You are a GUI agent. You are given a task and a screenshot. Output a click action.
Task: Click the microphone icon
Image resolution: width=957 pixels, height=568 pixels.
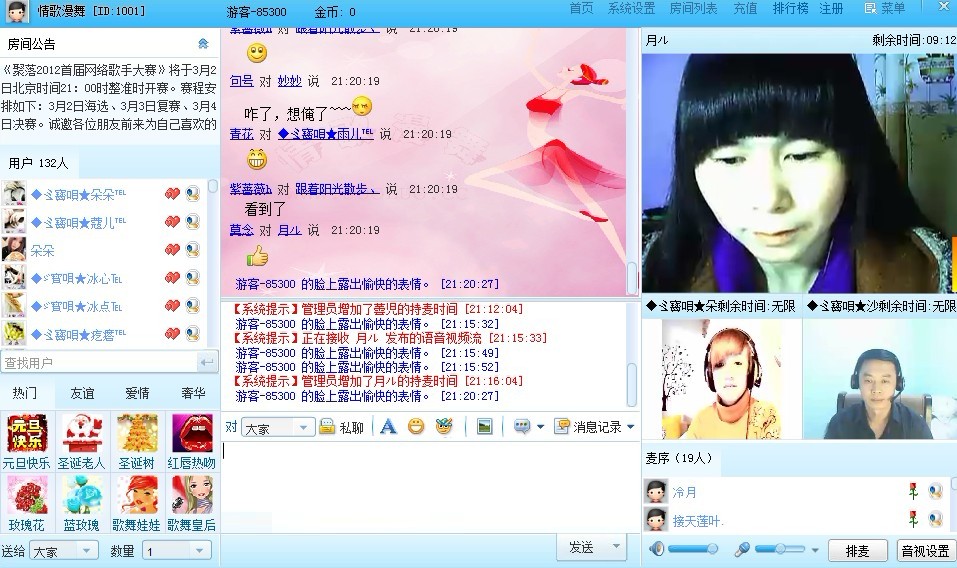[742, 549]
